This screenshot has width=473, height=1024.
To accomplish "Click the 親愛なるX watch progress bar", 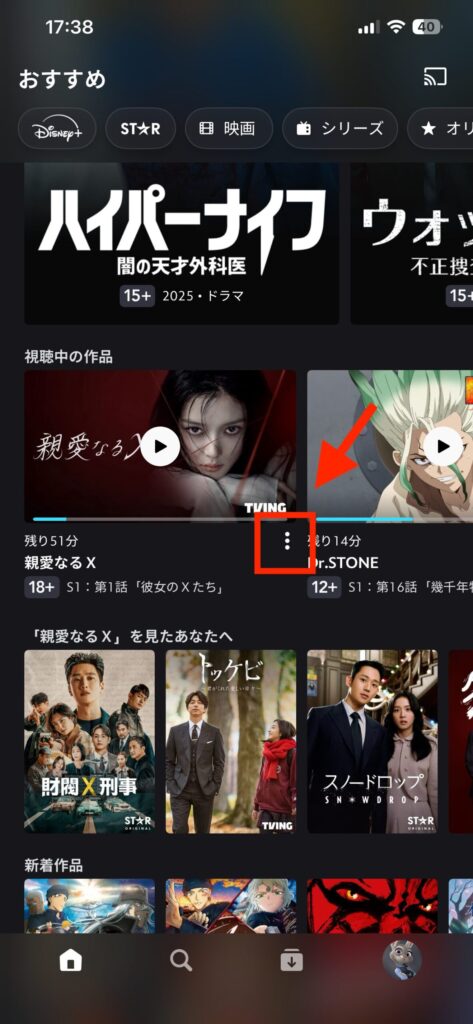I will click(x=160, y=519).
